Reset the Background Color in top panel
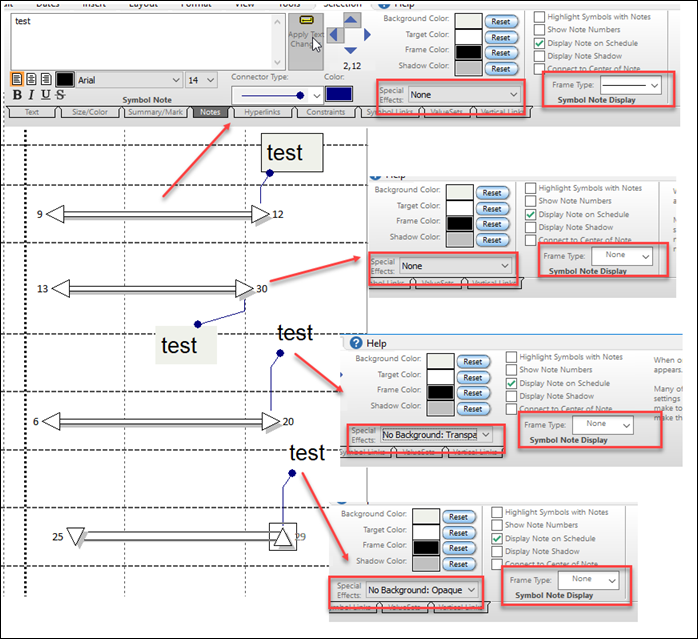Image resolution: width=698 pixels, height=639 pixels. click(501, 21)
